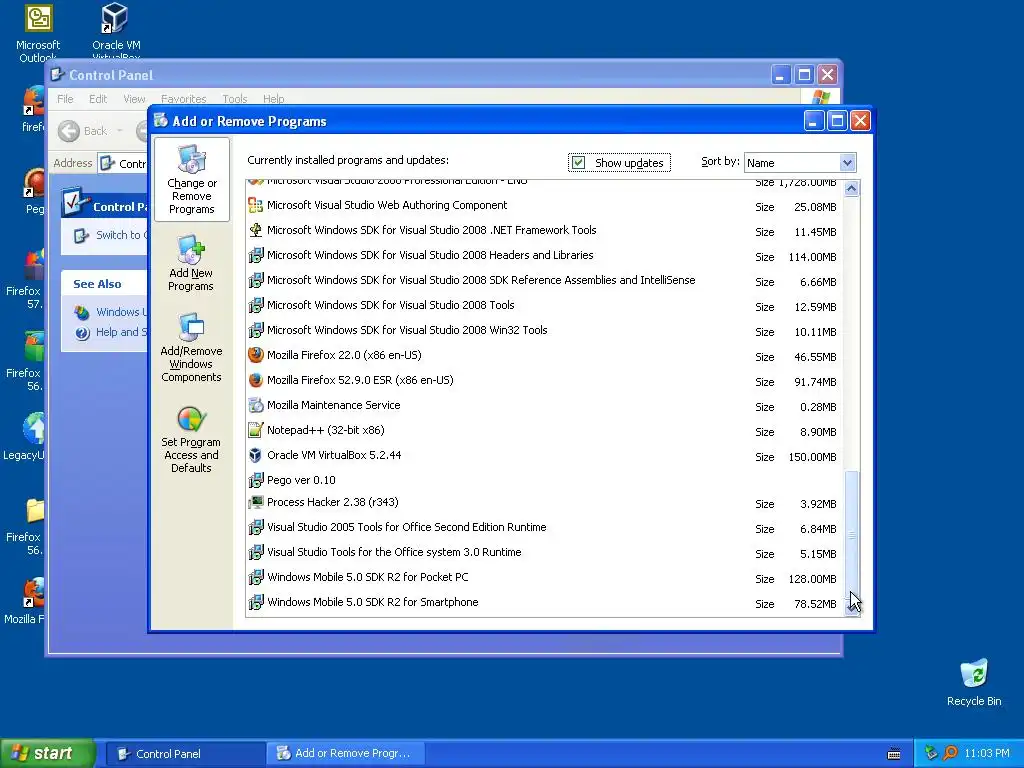Click Mozilla Firefox 52.9.0 ESR icon
The width and height of the screenshot is (1024, 768).
coord(255,380)
